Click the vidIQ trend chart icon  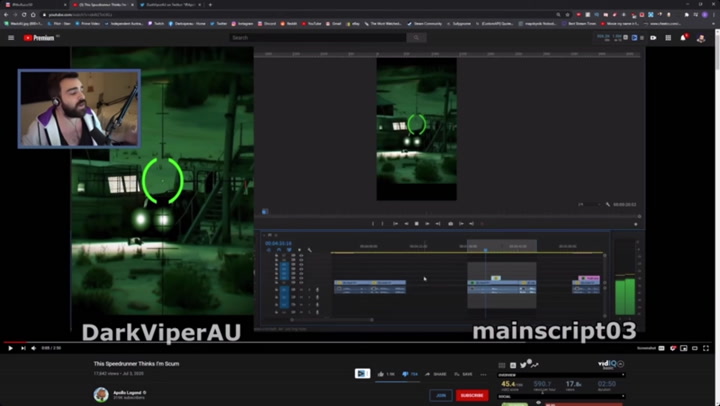tap(534, 365)
